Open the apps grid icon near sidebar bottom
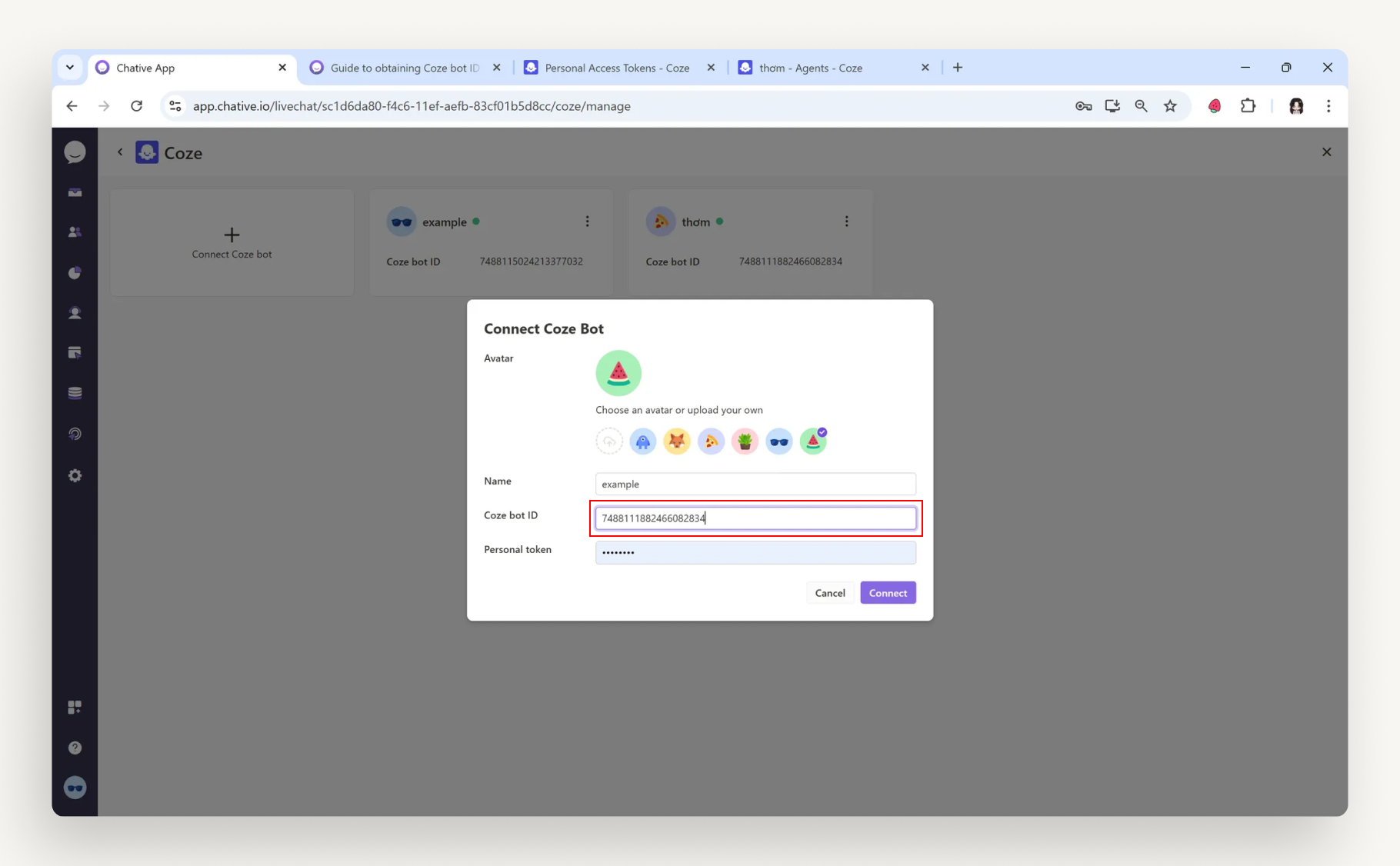1400x866 pixels. pos(75,707)
